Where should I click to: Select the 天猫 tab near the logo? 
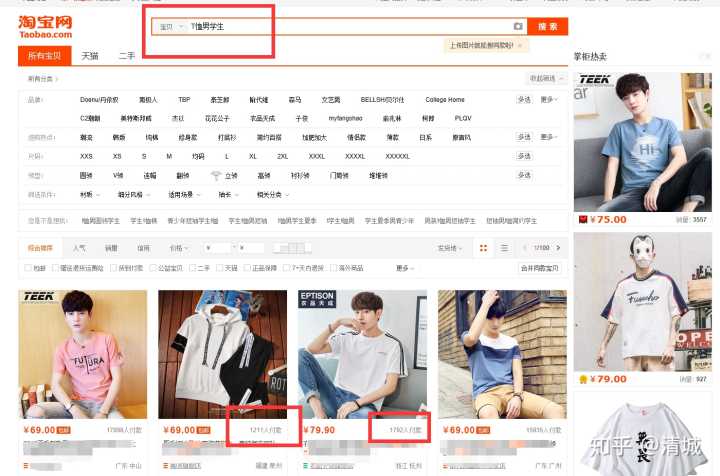(90, 56)
